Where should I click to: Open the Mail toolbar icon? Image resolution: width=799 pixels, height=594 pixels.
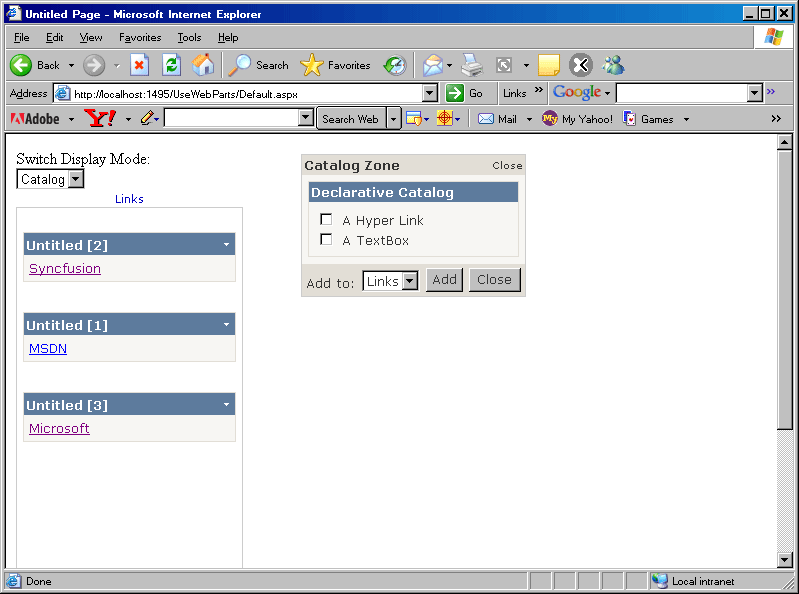432,65
